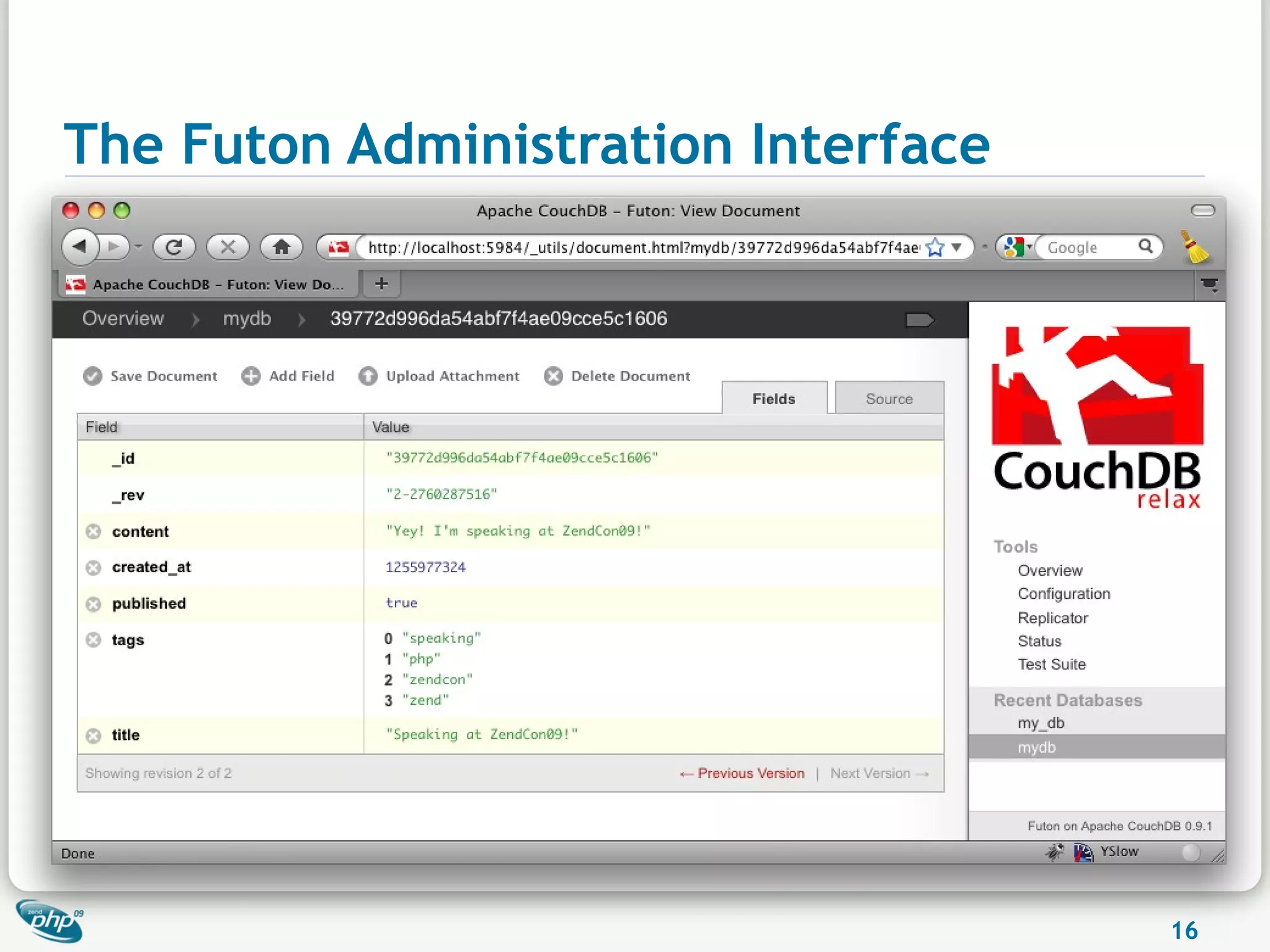
Task: Click tag entry "php"
Action: (421, 659)
